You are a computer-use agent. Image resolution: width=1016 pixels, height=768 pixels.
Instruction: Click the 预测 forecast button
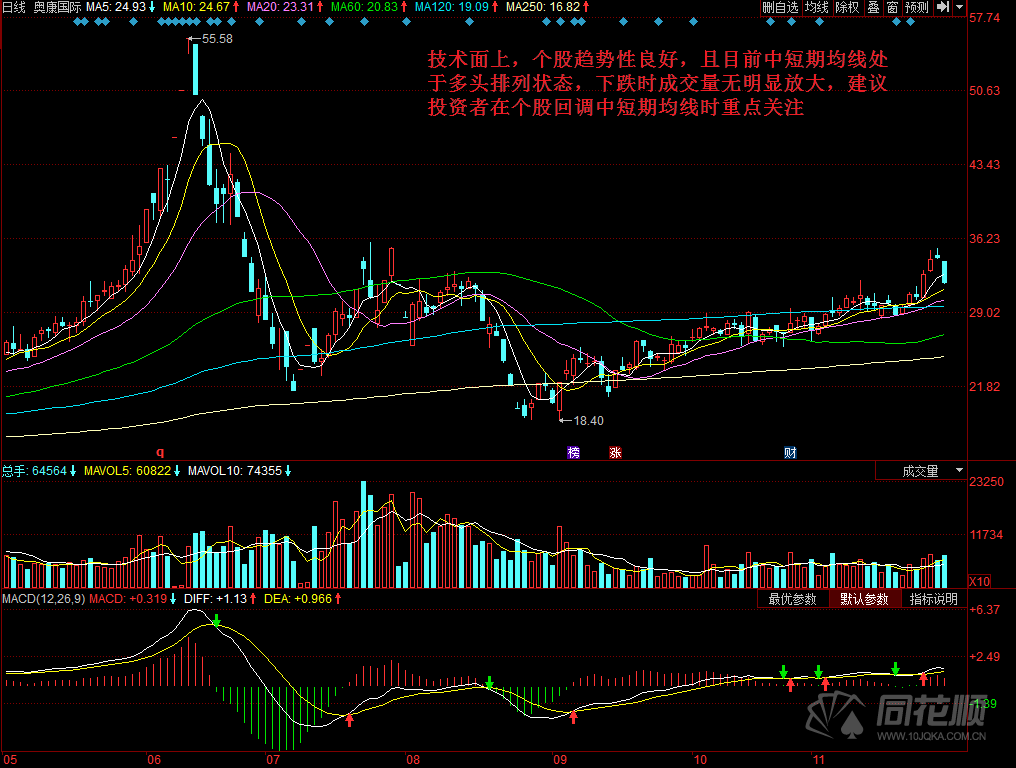coord(915,8)
